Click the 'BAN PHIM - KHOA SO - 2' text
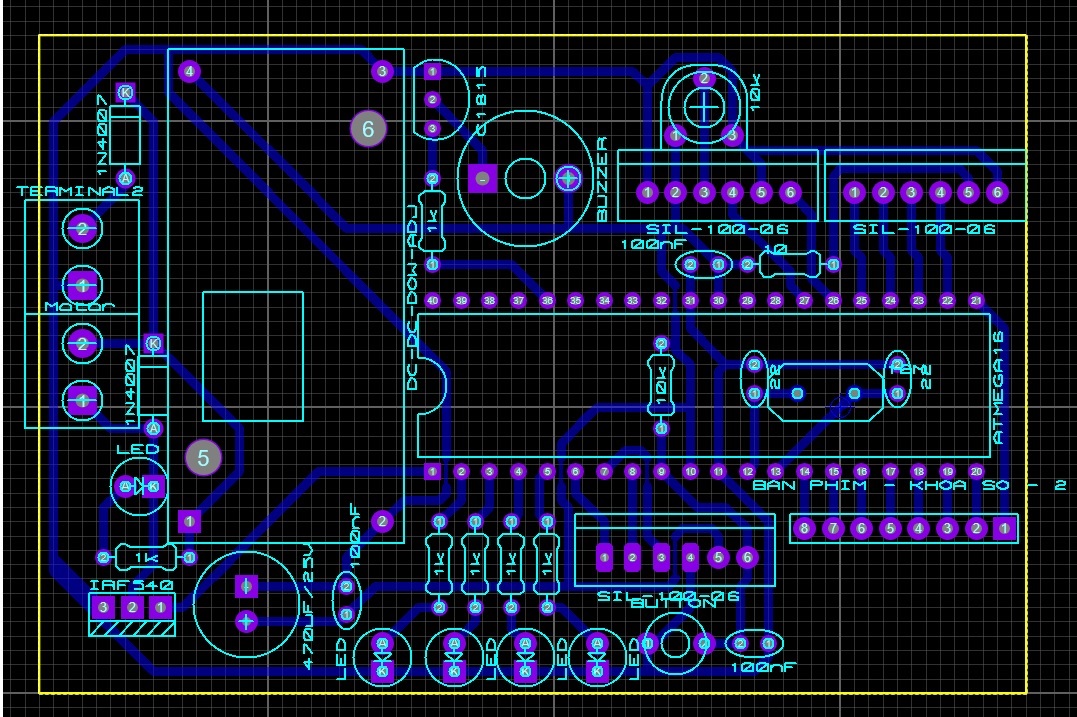 [x=910, y=486]
